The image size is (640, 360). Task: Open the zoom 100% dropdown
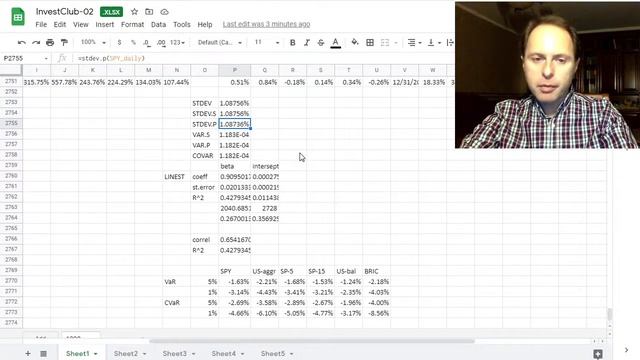(93, 42)
